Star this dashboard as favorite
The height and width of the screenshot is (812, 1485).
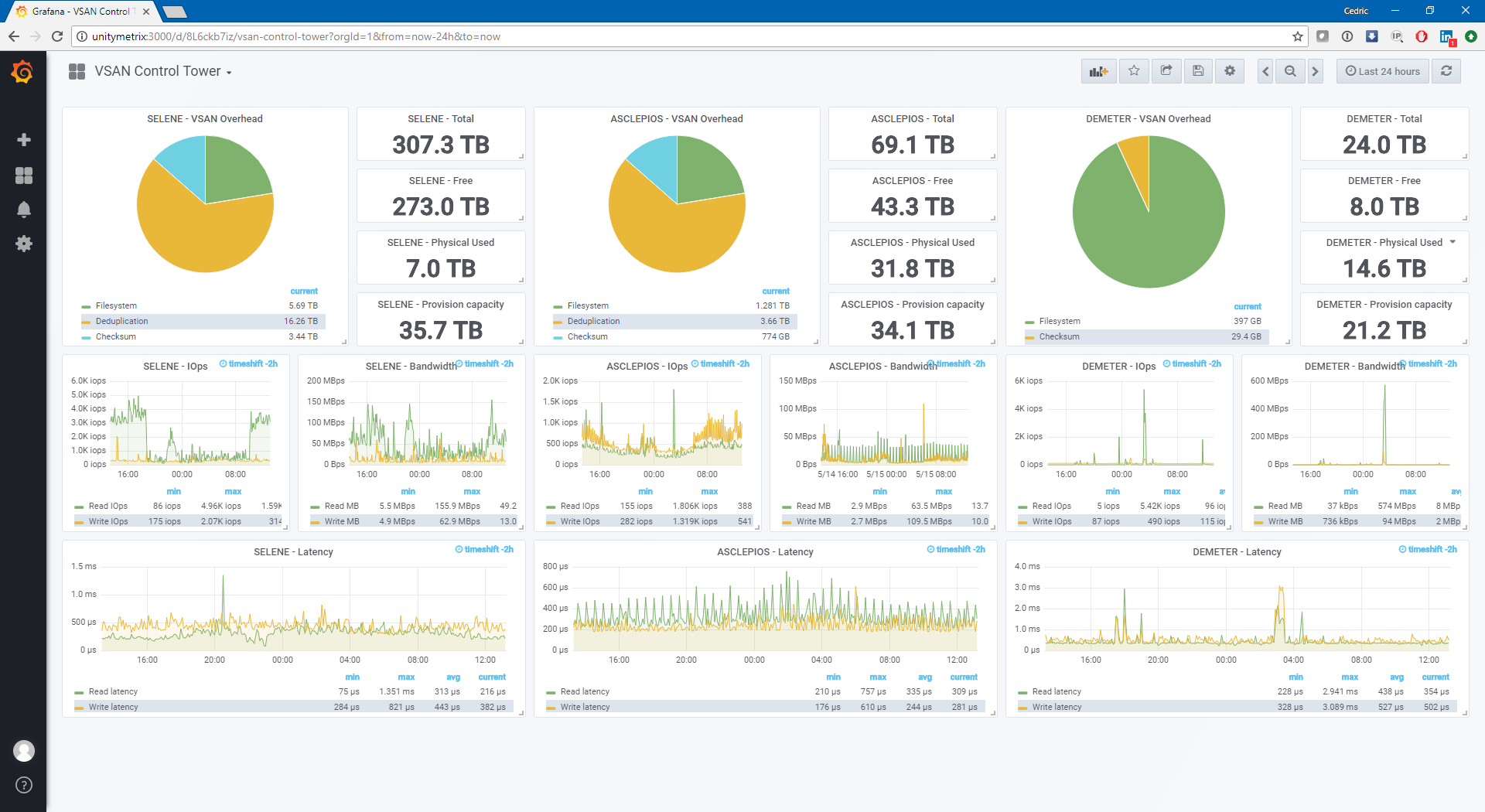(x=1134, y=71)
